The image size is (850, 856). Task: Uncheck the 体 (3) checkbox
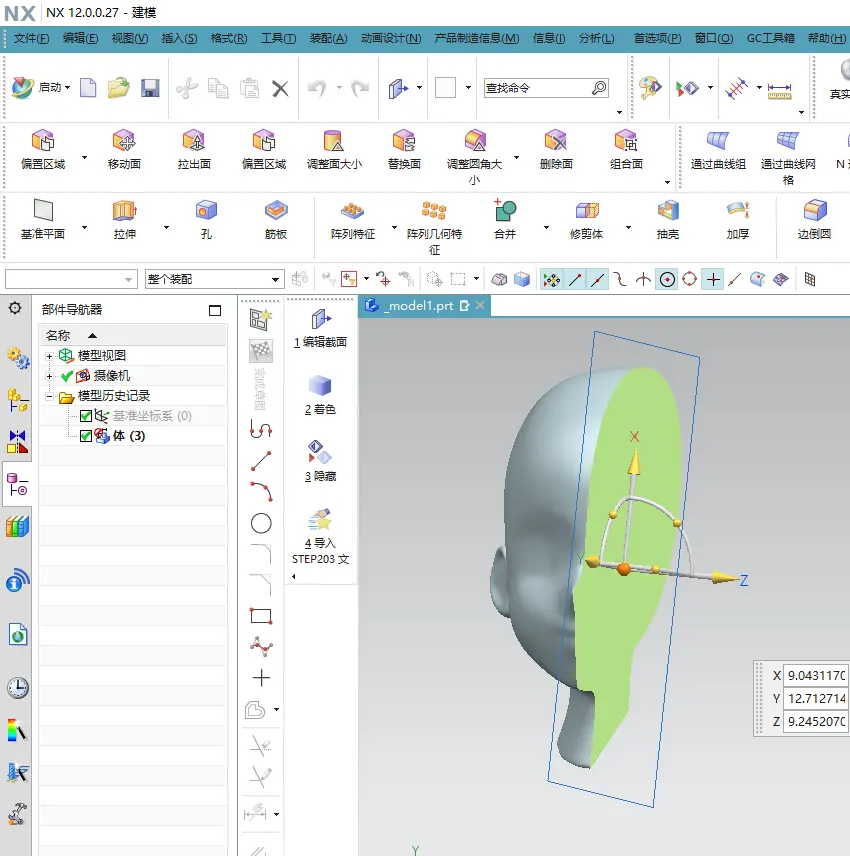point(86,436)
